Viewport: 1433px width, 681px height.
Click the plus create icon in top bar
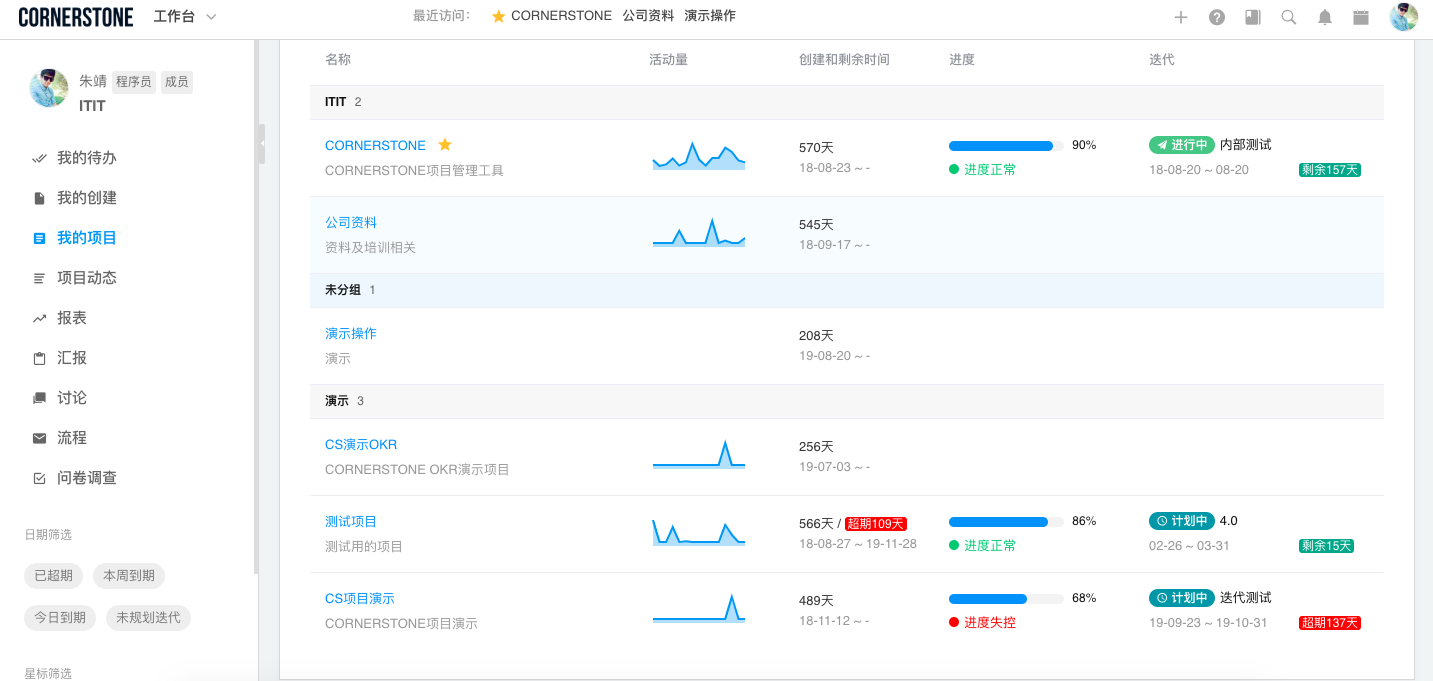pos(1181,17)
